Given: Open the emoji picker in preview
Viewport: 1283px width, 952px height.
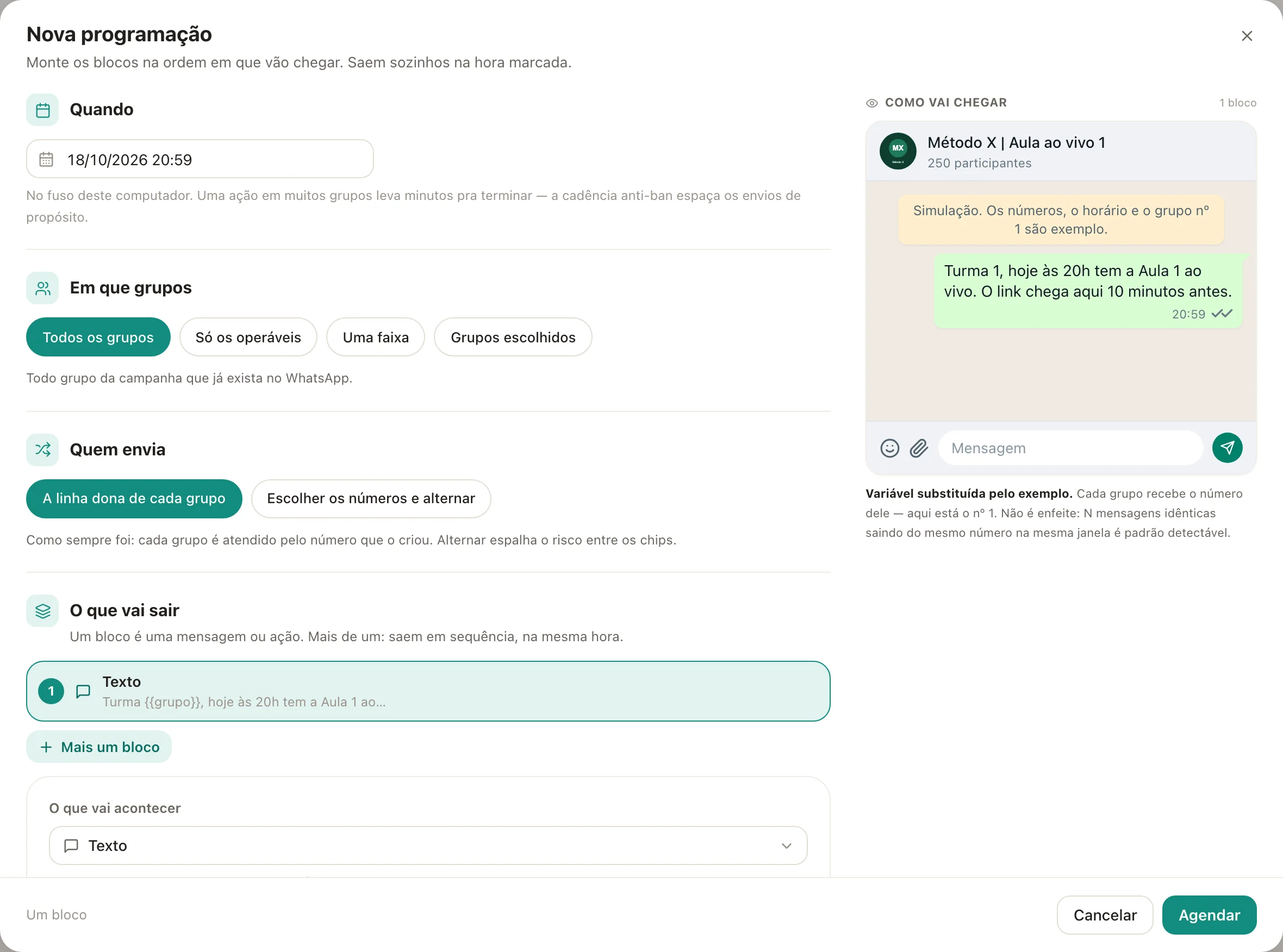Looking at the screenshot, I should [890, 448].
